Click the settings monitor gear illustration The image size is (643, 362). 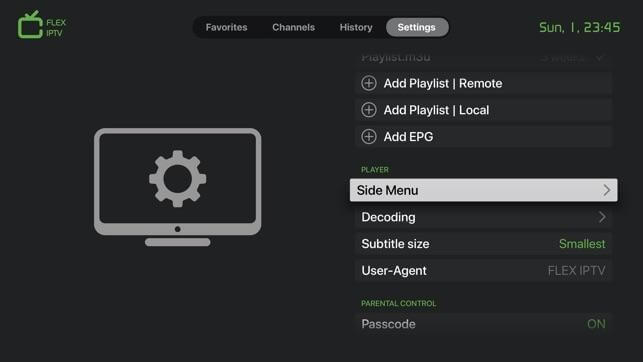pyautogui.click(x=178, y=187)
